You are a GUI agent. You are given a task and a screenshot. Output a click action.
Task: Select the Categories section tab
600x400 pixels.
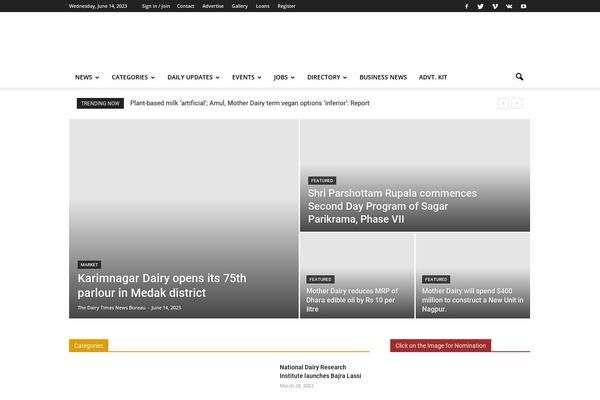[88, 345]
